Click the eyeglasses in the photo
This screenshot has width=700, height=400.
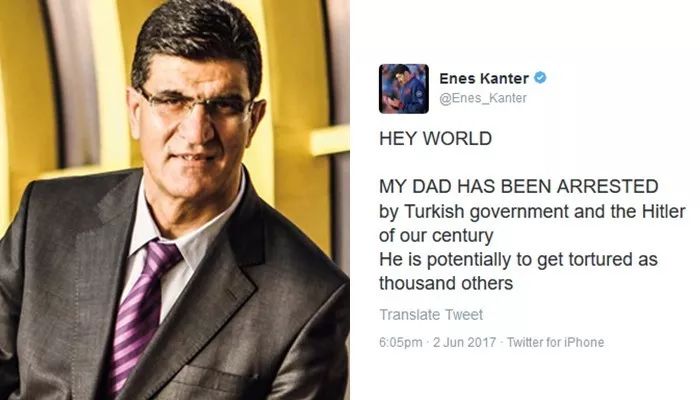tap(196, 106)
